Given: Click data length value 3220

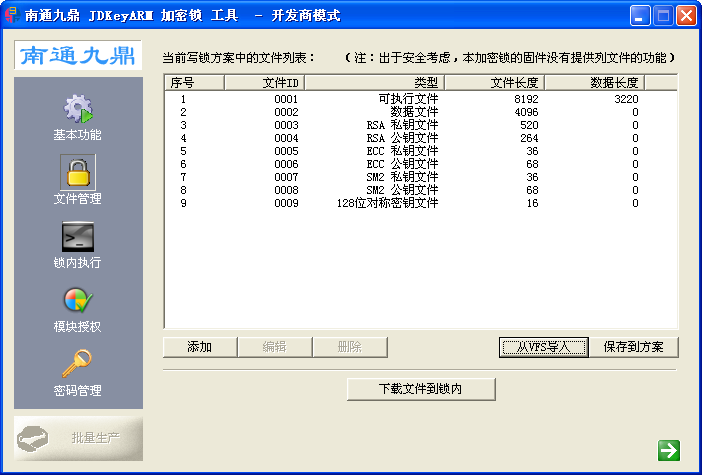Looking at the screenshot, I should (x=626, y=99).
